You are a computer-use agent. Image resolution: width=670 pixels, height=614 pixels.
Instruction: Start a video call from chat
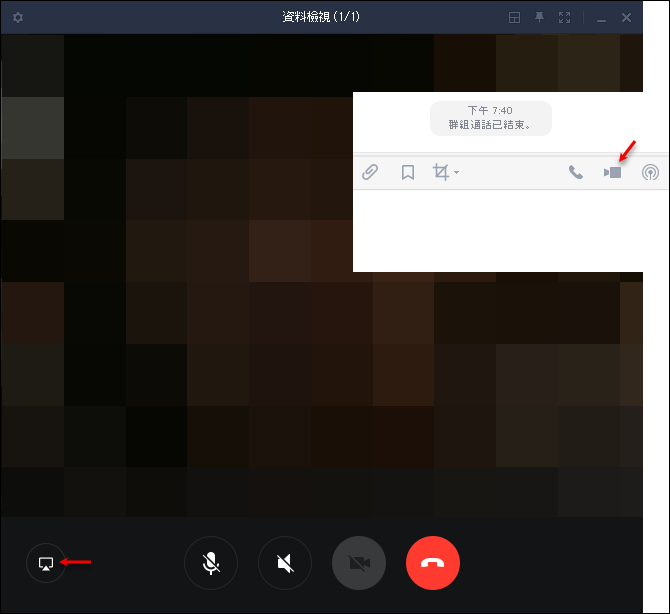tap(612, 172)
